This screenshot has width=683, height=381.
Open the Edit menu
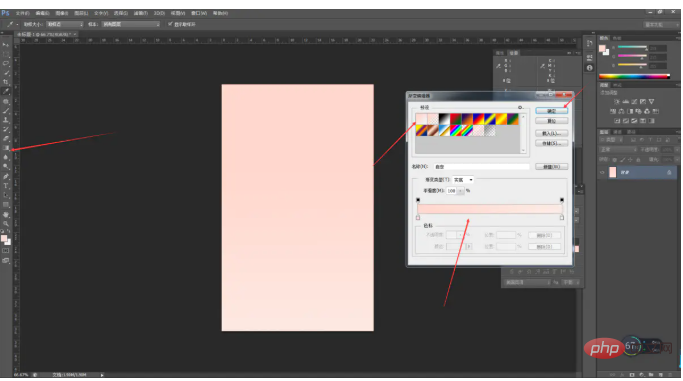[42, 13]
